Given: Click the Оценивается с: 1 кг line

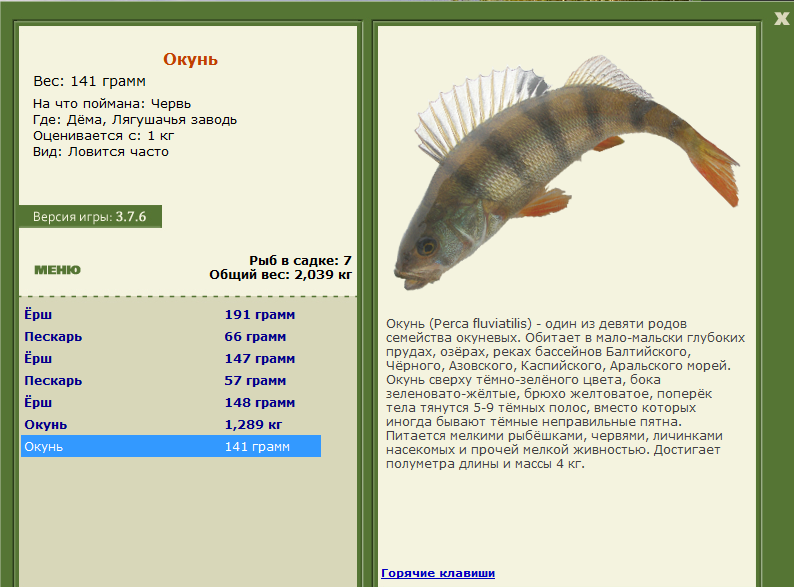Looking at the screenshot, I should (104, 136).
